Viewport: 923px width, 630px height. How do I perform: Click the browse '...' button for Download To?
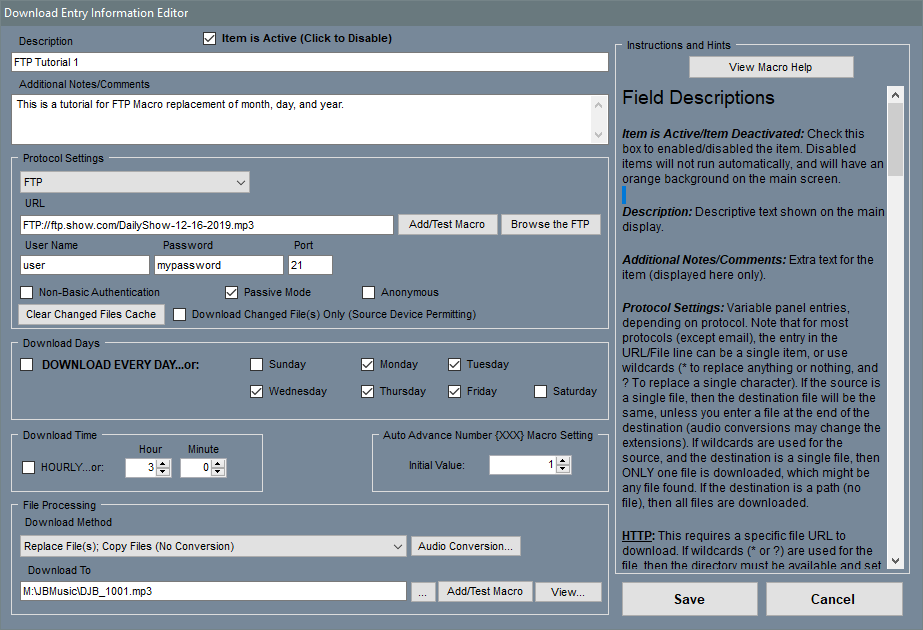click(x=421, y=592)
